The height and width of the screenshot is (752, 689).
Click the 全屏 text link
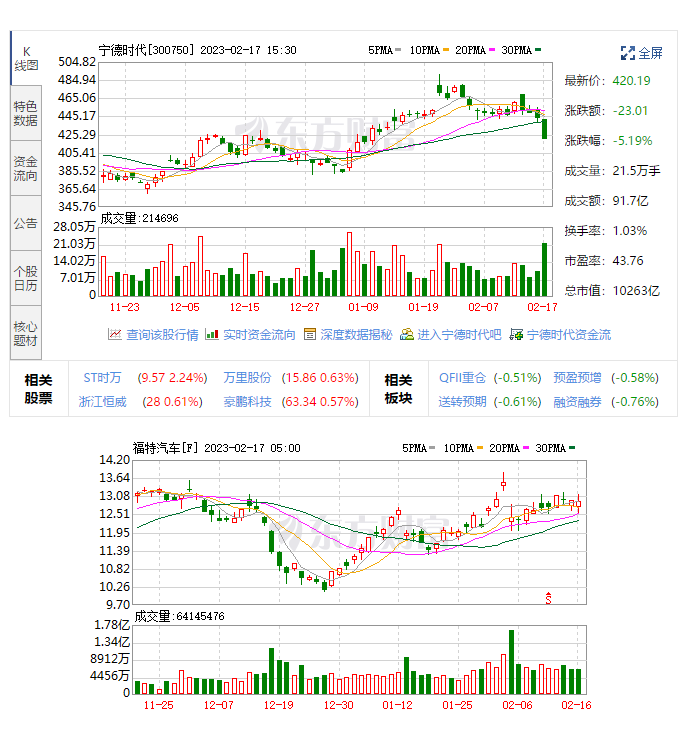[x=651, y=53]
